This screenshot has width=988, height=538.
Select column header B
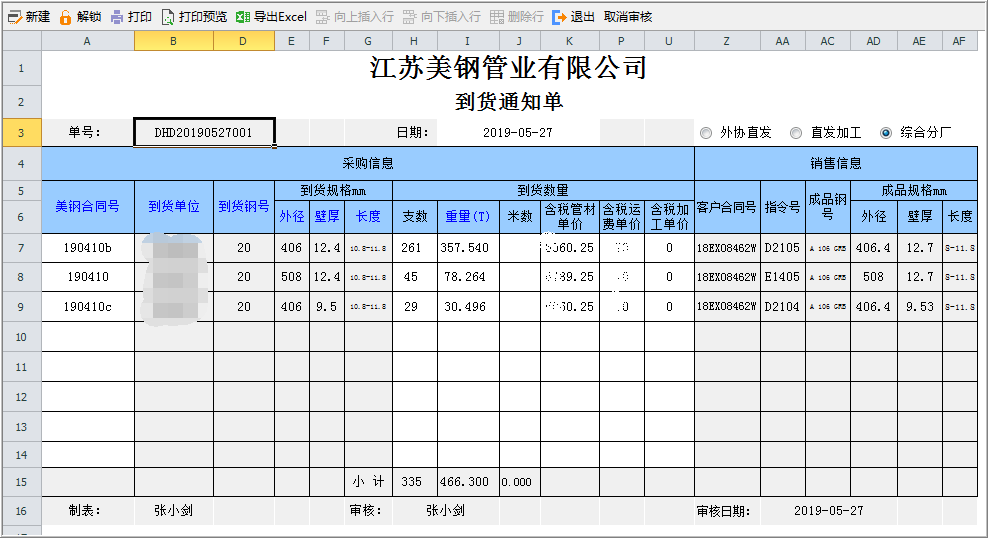click(173, 41)
